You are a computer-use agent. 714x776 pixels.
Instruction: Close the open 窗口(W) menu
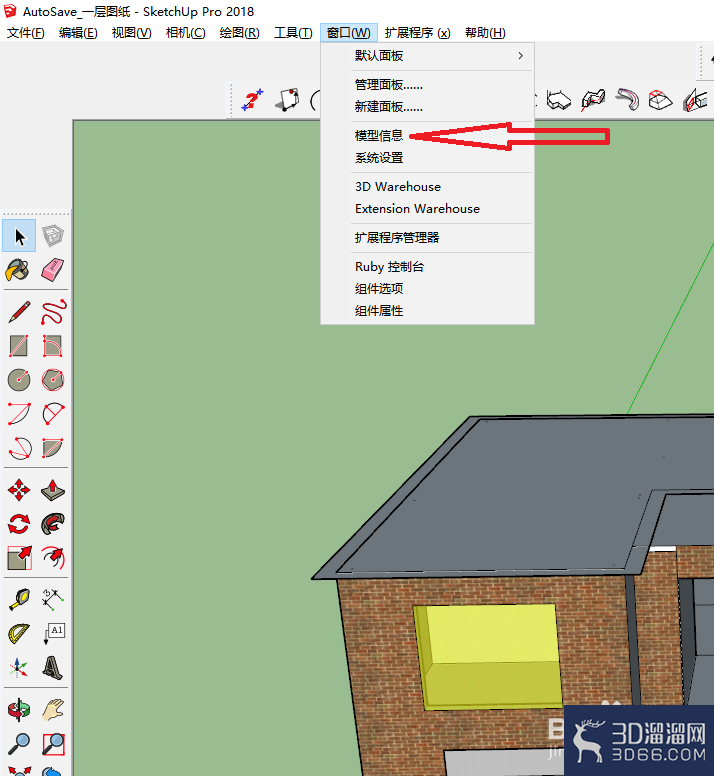click(349, 33)
